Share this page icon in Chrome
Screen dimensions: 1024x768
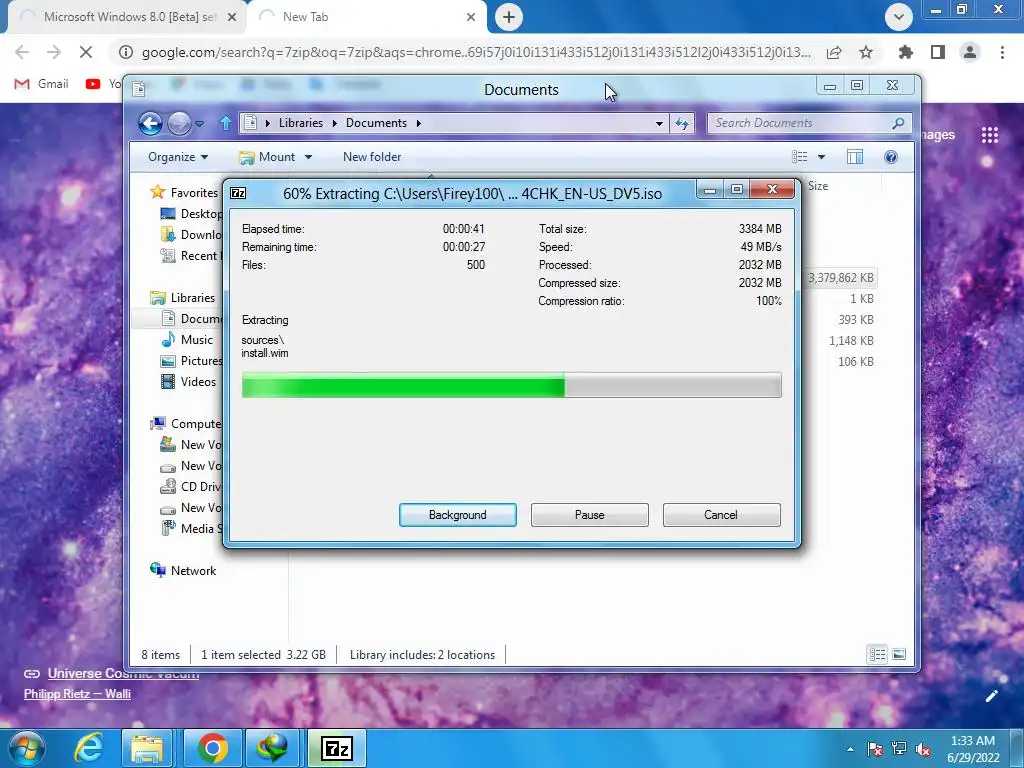(834, 52)
